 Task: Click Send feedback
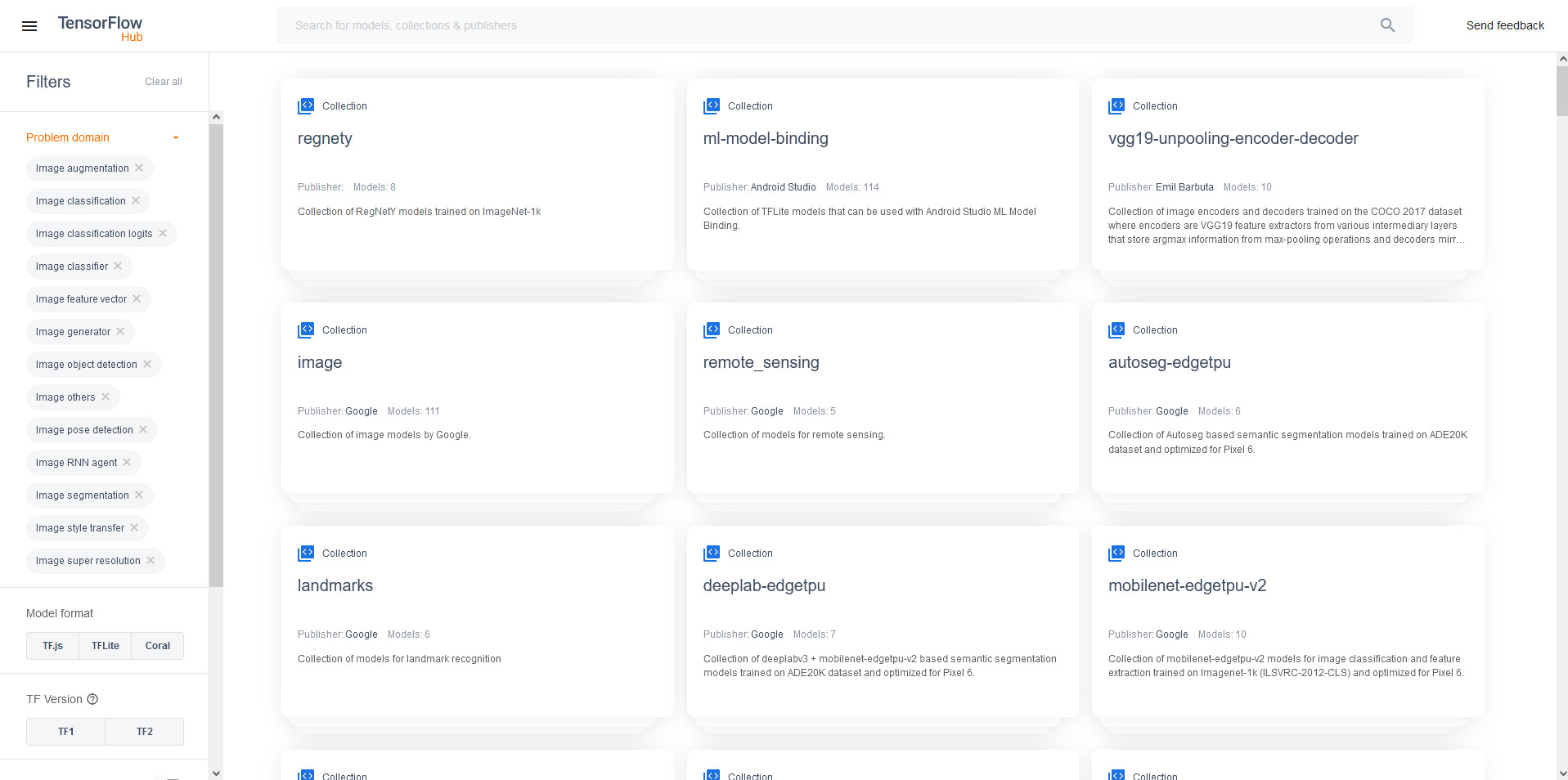[x=1505, y=25]
